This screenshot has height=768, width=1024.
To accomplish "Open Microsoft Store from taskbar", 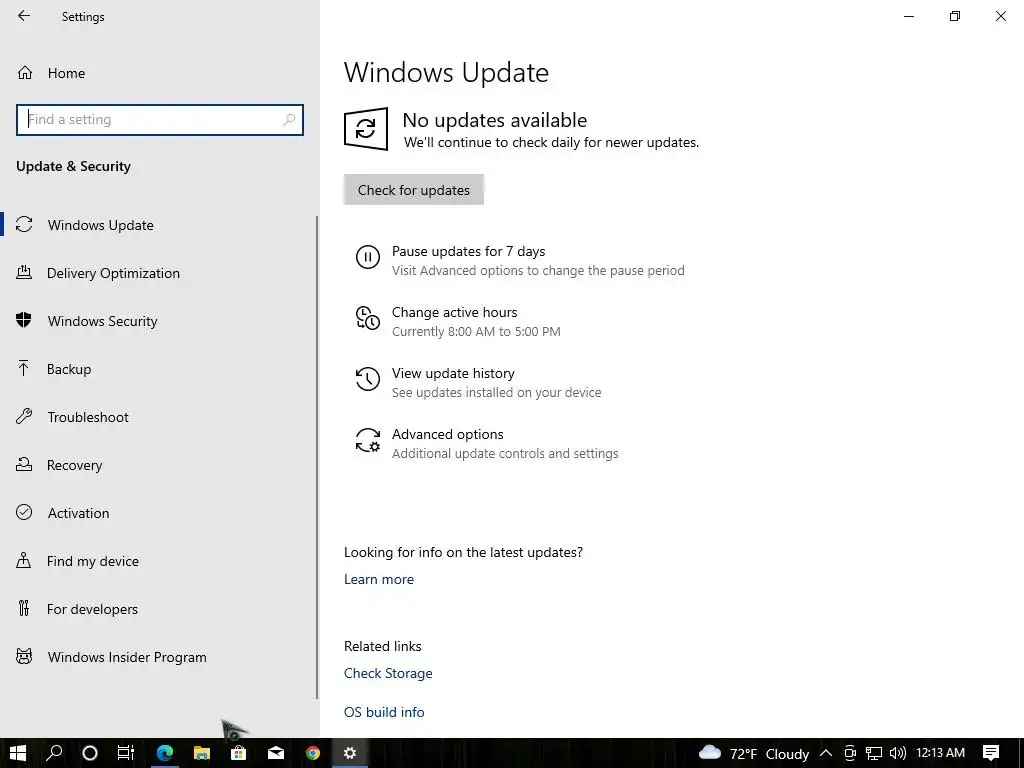I will (x=238, y=753).
